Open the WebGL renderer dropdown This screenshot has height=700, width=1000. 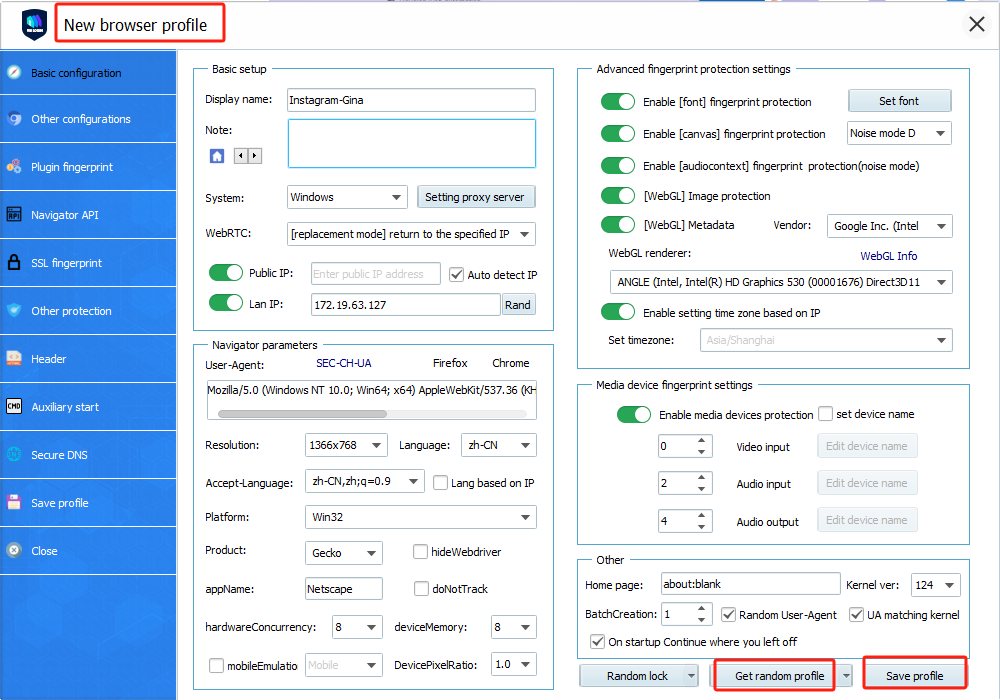[780, 282]
